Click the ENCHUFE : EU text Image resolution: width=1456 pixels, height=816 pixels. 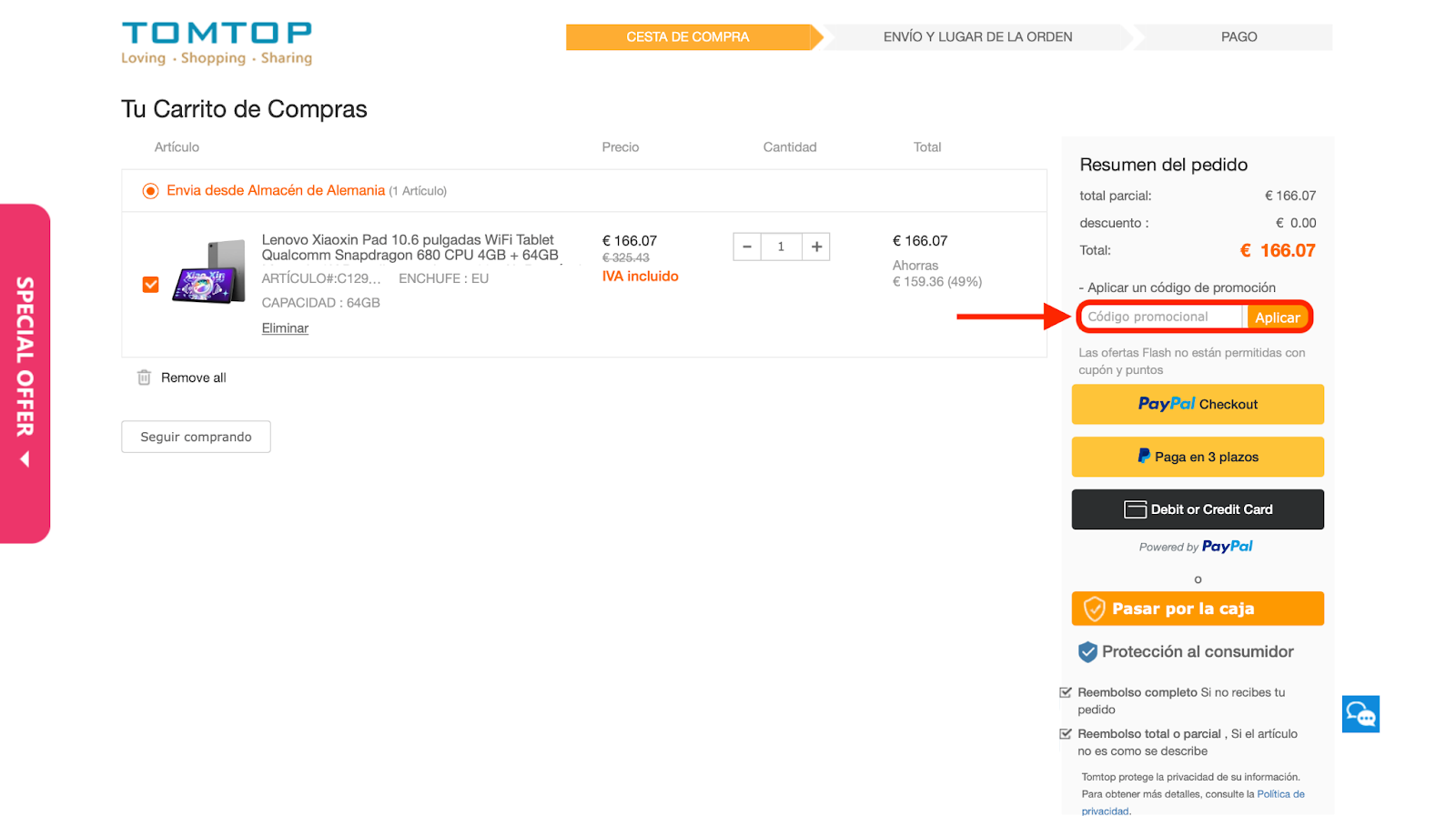[444, 278]
